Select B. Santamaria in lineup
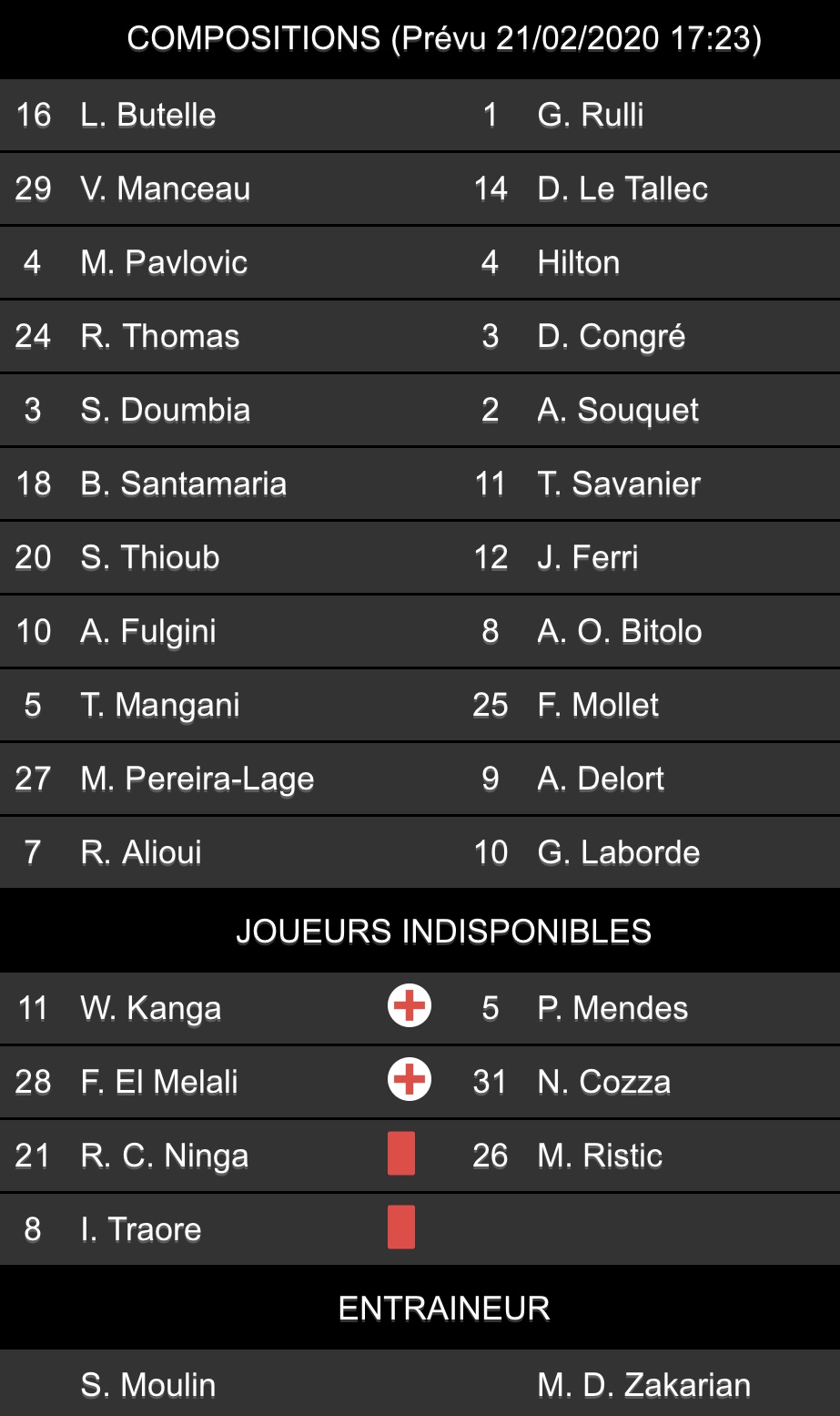840x1416 pixels. click(x=183, y=484)
